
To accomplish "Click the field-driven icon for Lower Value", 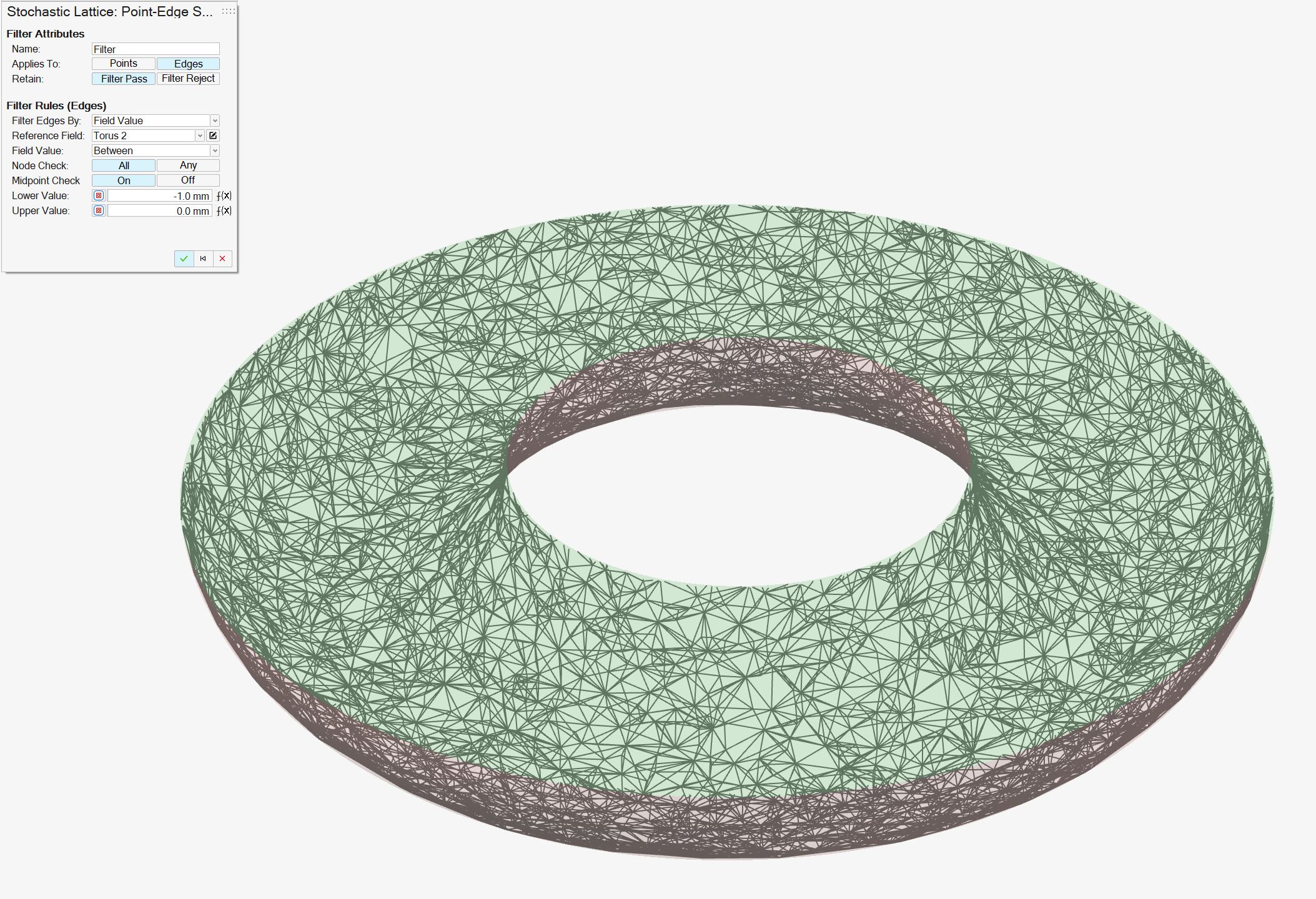I will pyautogui.click(x=99, y=195).
